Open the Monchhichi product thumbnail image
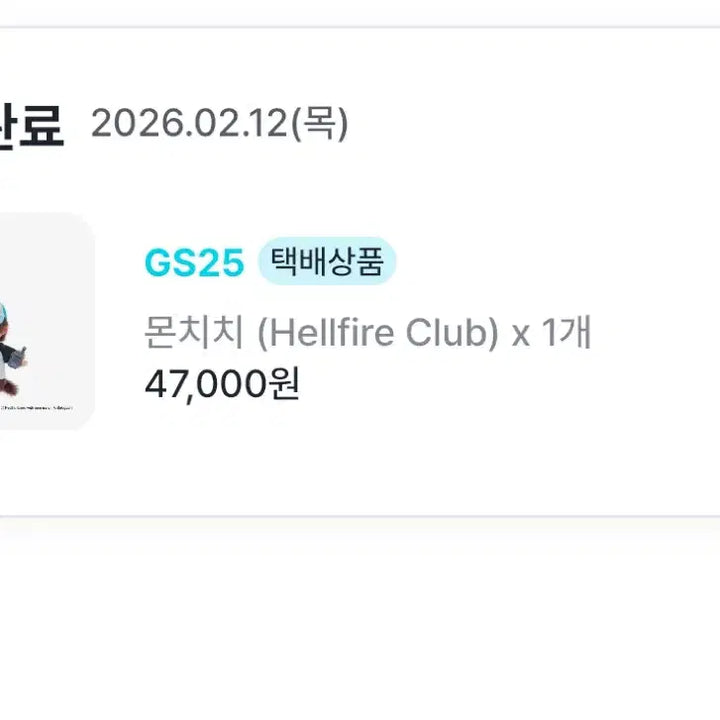 pos(45,321)
